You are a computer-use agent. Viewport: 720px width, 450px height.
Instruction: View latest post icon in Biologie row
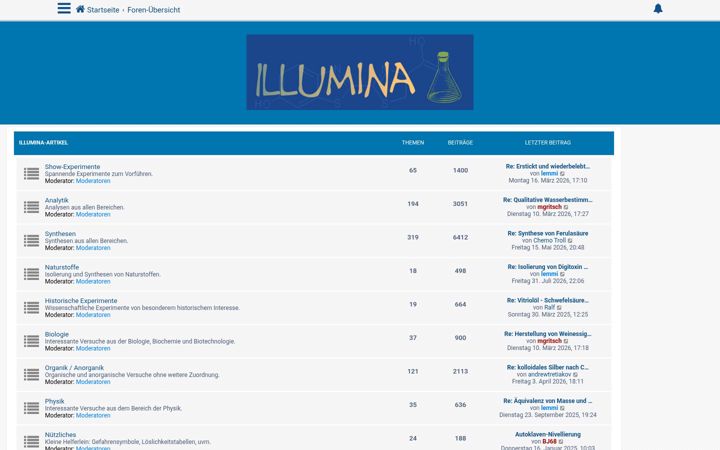[x=566, y=341]
